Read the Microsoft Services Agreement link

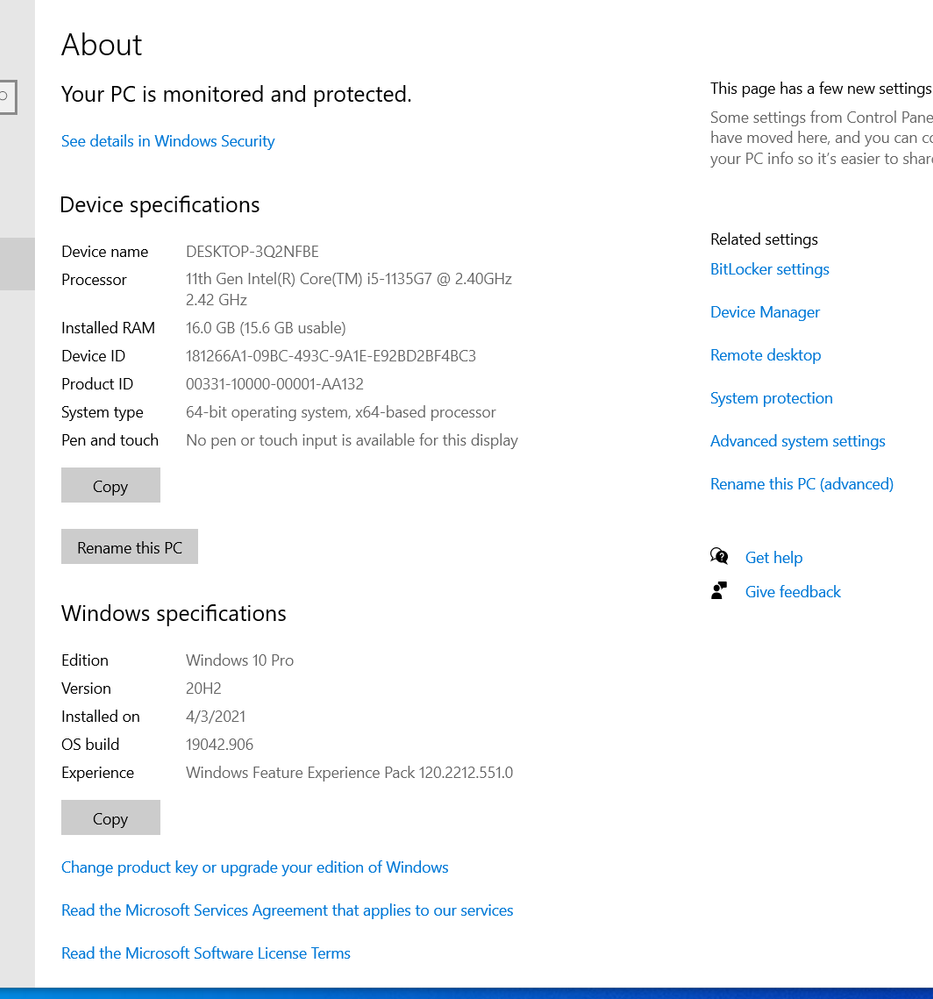point(287,910)
